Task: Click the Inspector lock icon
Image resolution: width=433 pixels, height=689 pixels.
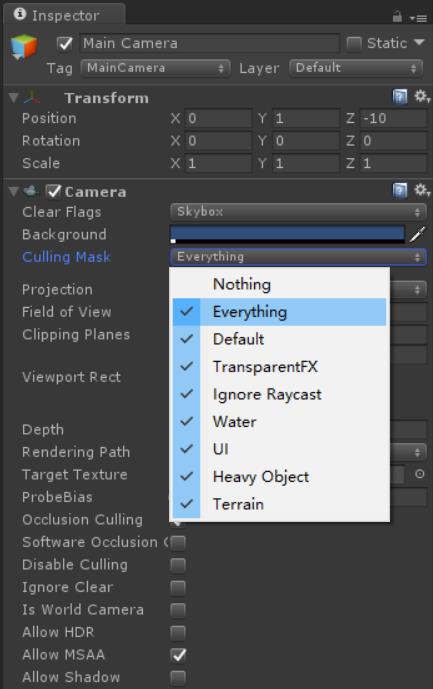Action: pyautogui.click(x=397, y=17)
